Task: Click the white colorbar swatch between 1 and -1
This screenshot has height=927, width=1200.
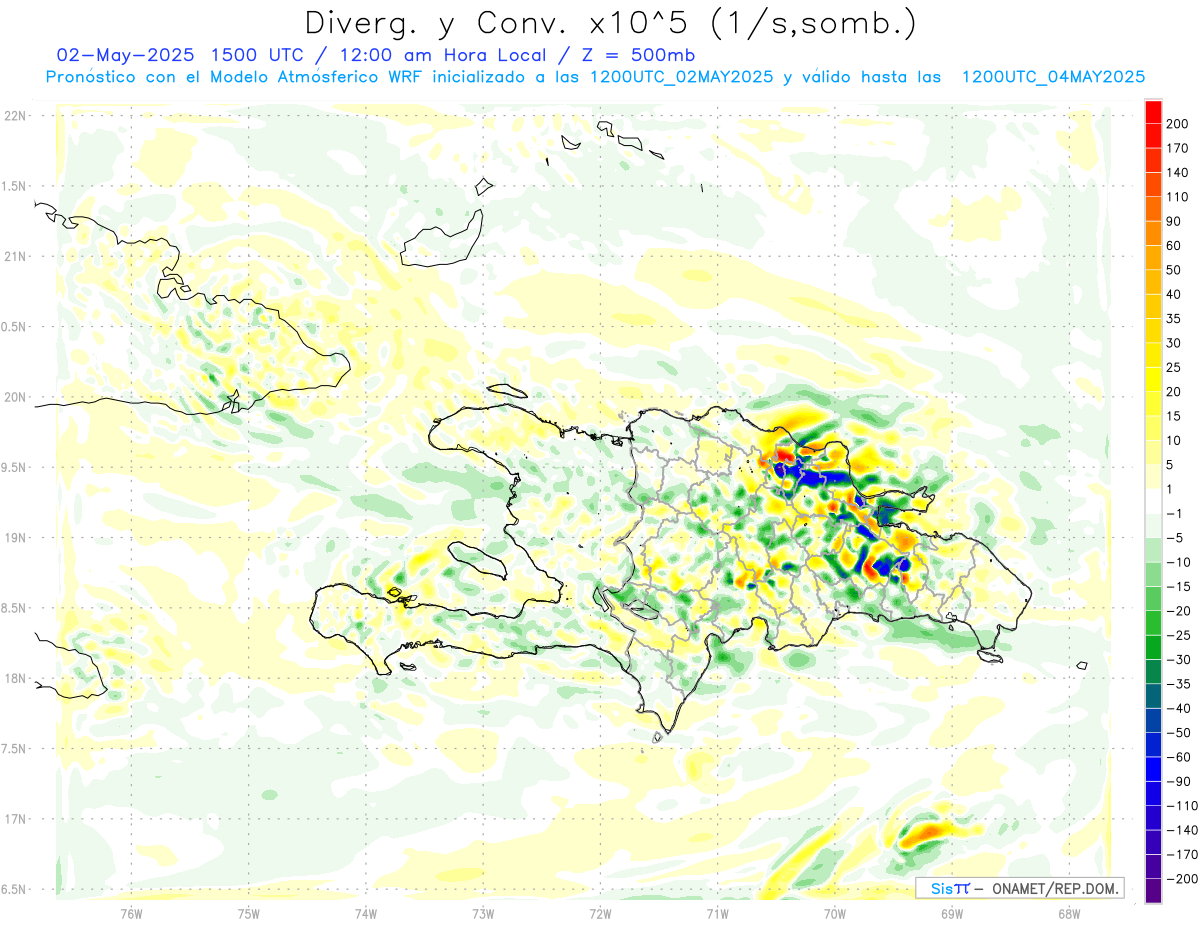Action: (x=1153, y=501)
